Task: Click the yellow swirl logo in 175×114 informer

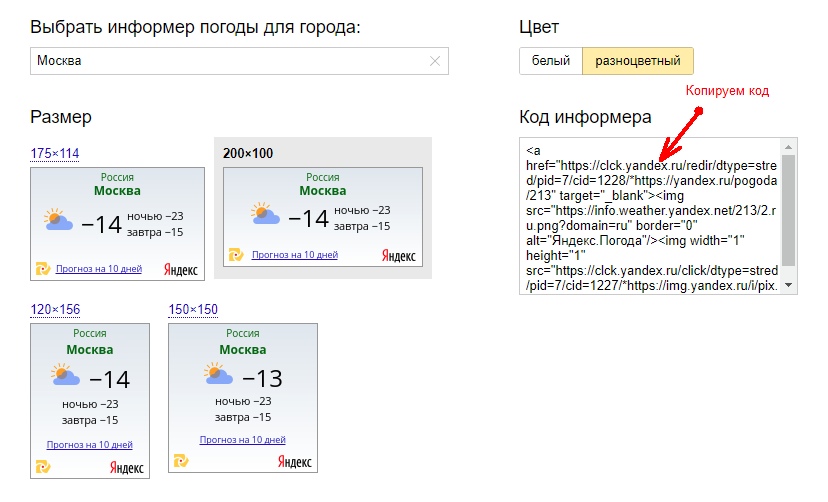Action: pyautogui.click(x=43, y=269)
